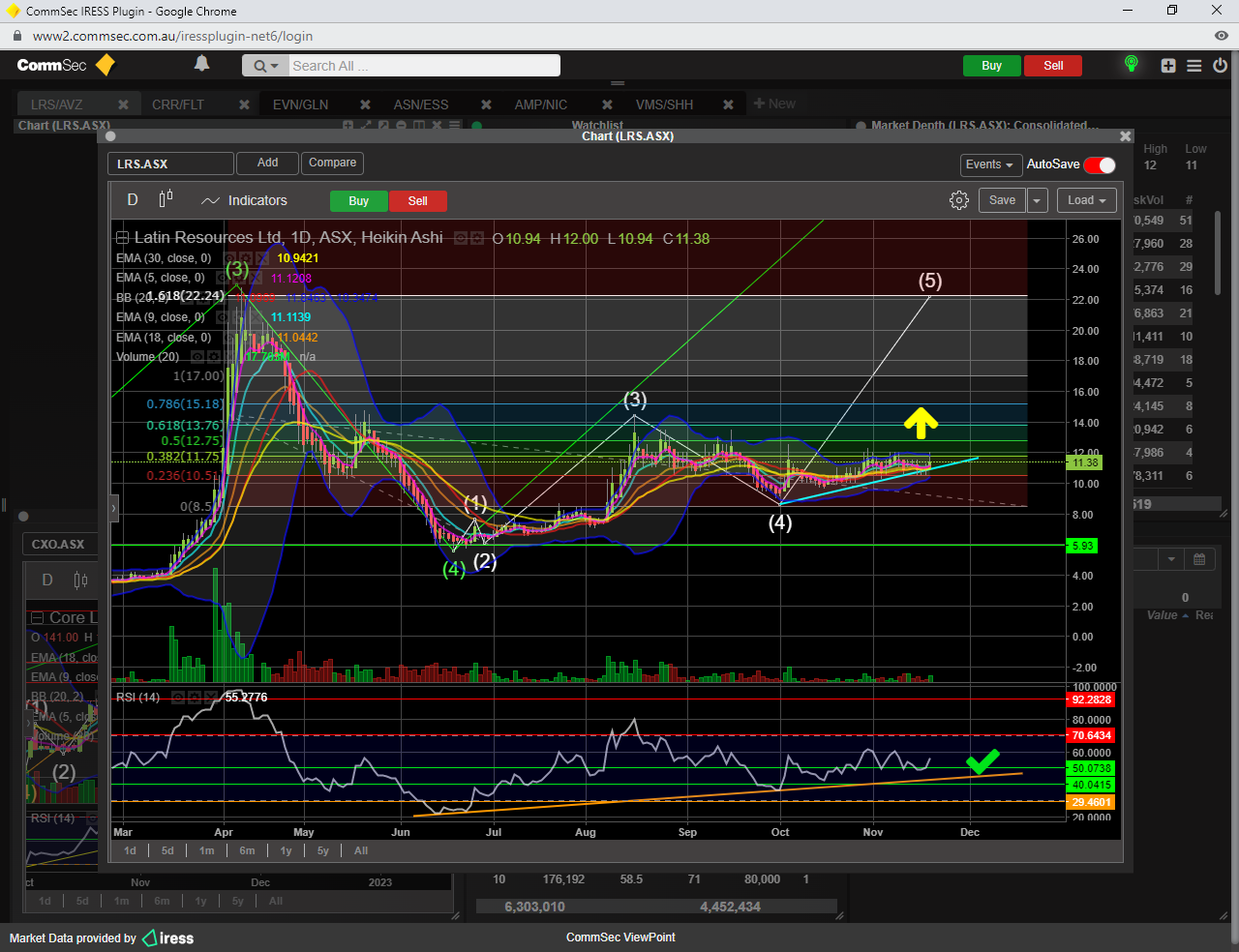1239x952 pixels.
Task: Toggle visibility of RSI (14)
Action: tap(179, 697)
